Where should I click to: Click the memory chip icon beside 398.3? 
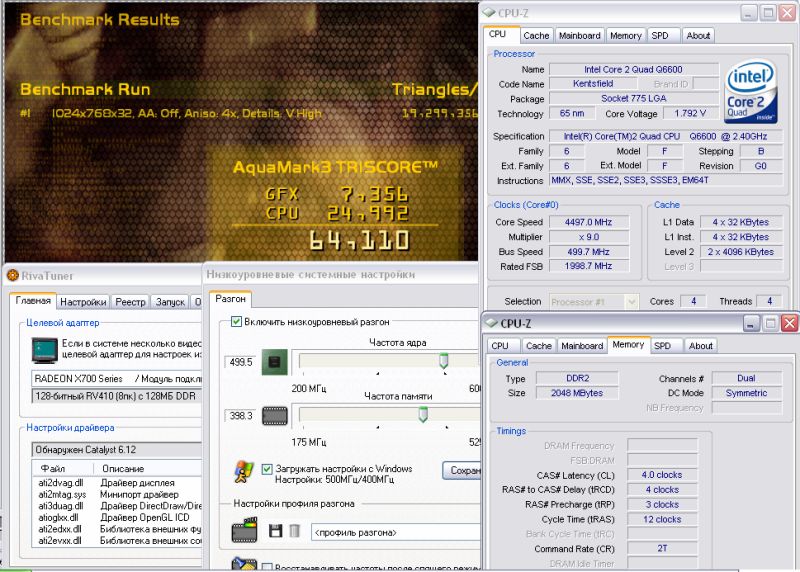coord(274,416)
